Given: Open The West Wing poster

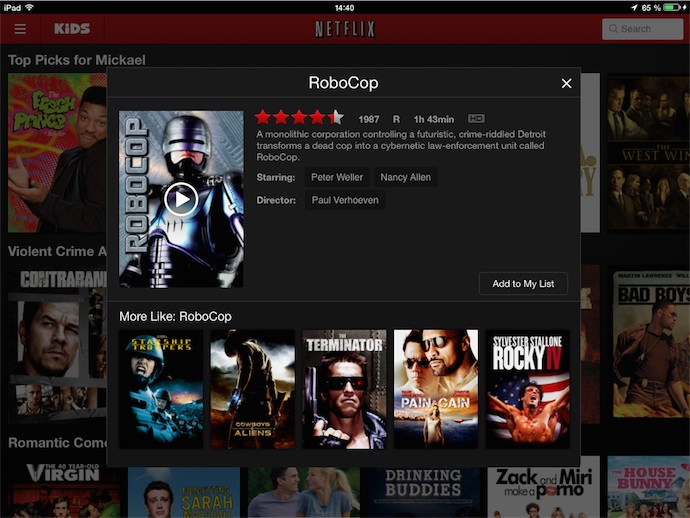Looking at the screenshot, I should 649,153.
